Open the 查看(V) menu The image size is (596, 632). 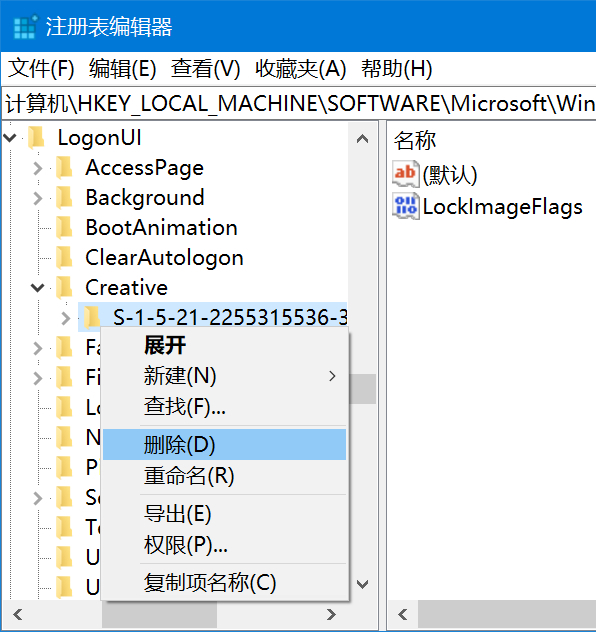pos(206,69)
